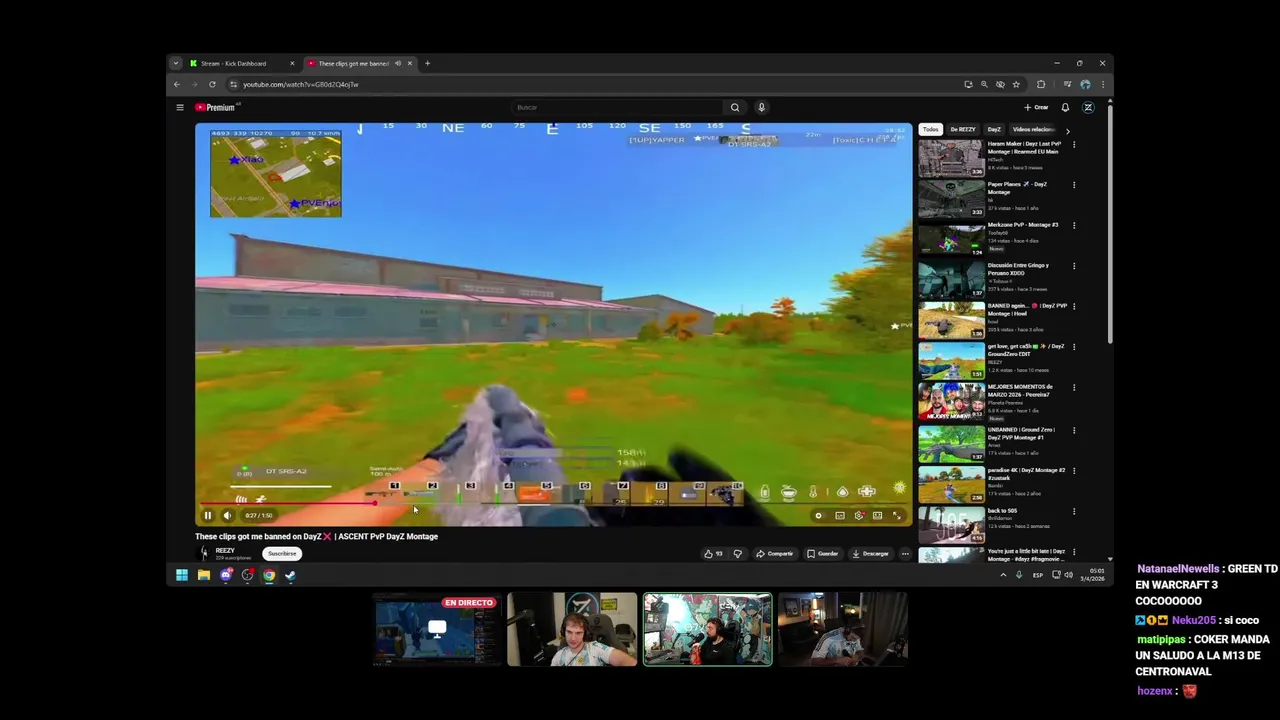Mute the video with the volume icon
Image resolution: width=1280 pixels, height=720 pixels.
(x=227, y=516)
